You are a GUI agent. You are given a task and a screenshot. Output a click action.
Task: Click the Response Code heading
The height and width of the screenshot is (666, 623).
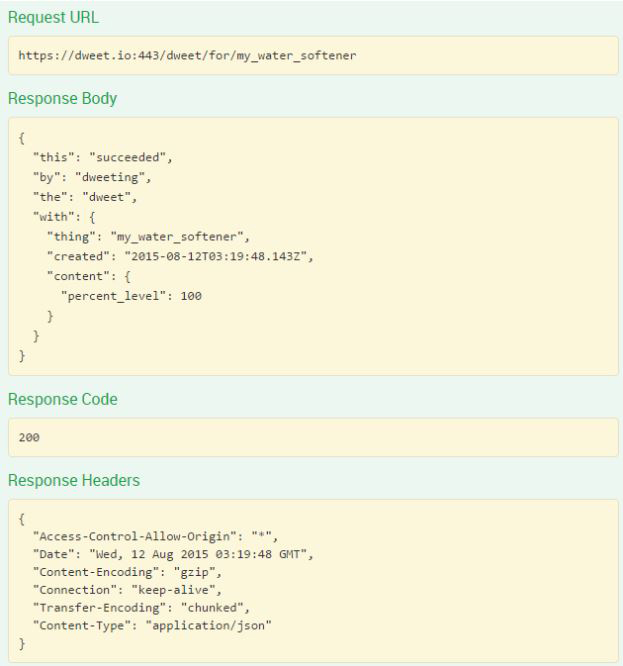click(x=62, y=400)
